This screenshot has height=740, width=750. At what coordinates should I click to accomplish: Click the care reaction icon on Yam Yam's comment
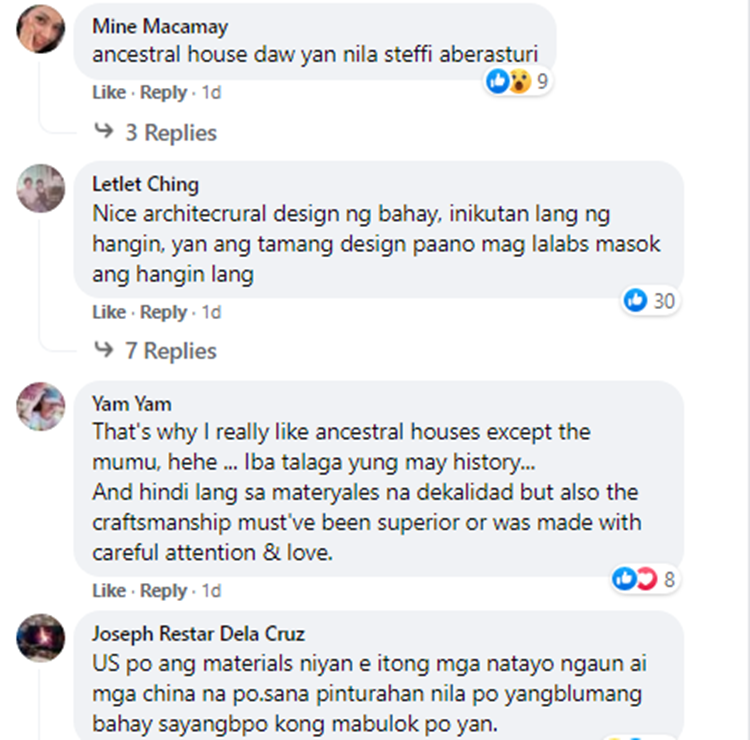coord(646,579)
